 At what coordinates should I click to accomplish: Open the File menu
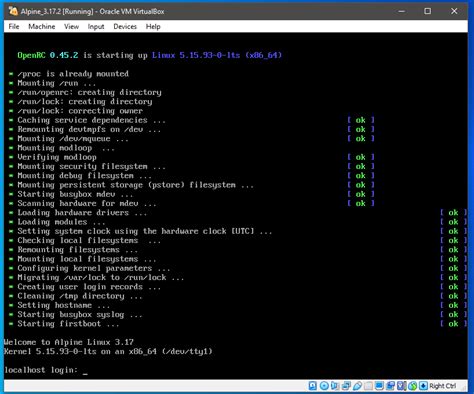tap(14, 26)
